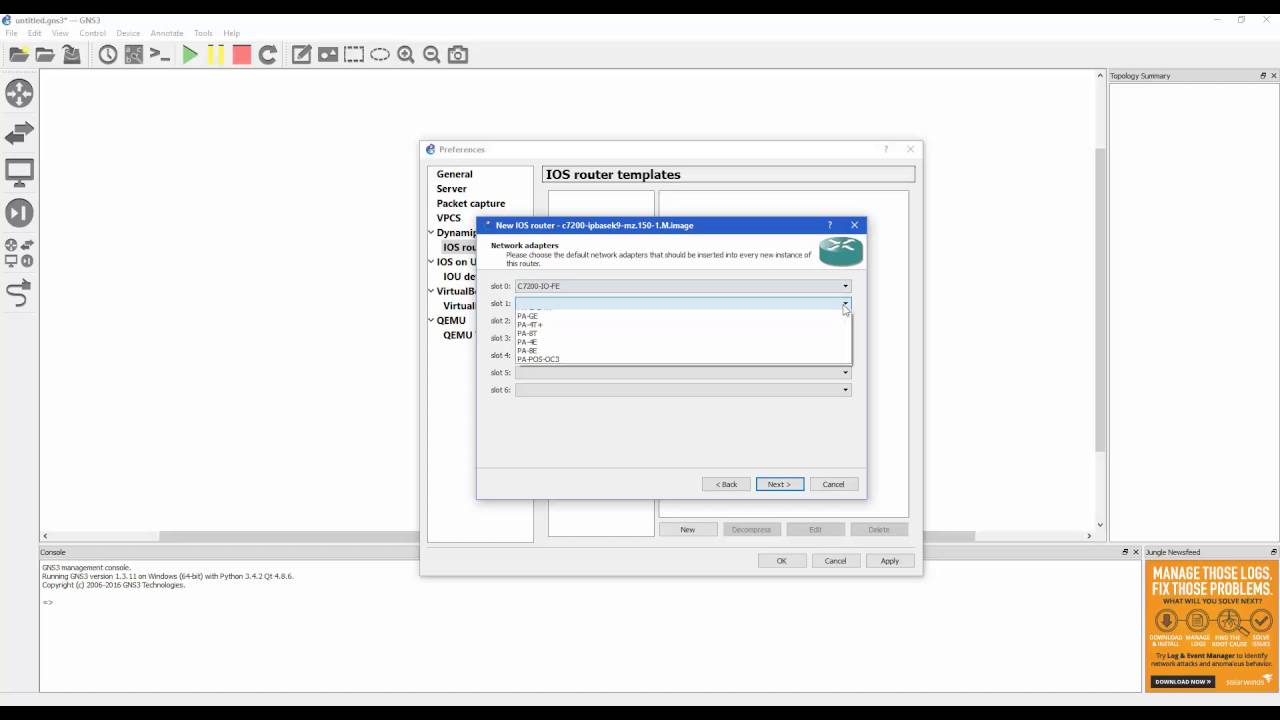The image size is (1280, 720).
Task: Open the Tools menu
Action: click(203, 33)
